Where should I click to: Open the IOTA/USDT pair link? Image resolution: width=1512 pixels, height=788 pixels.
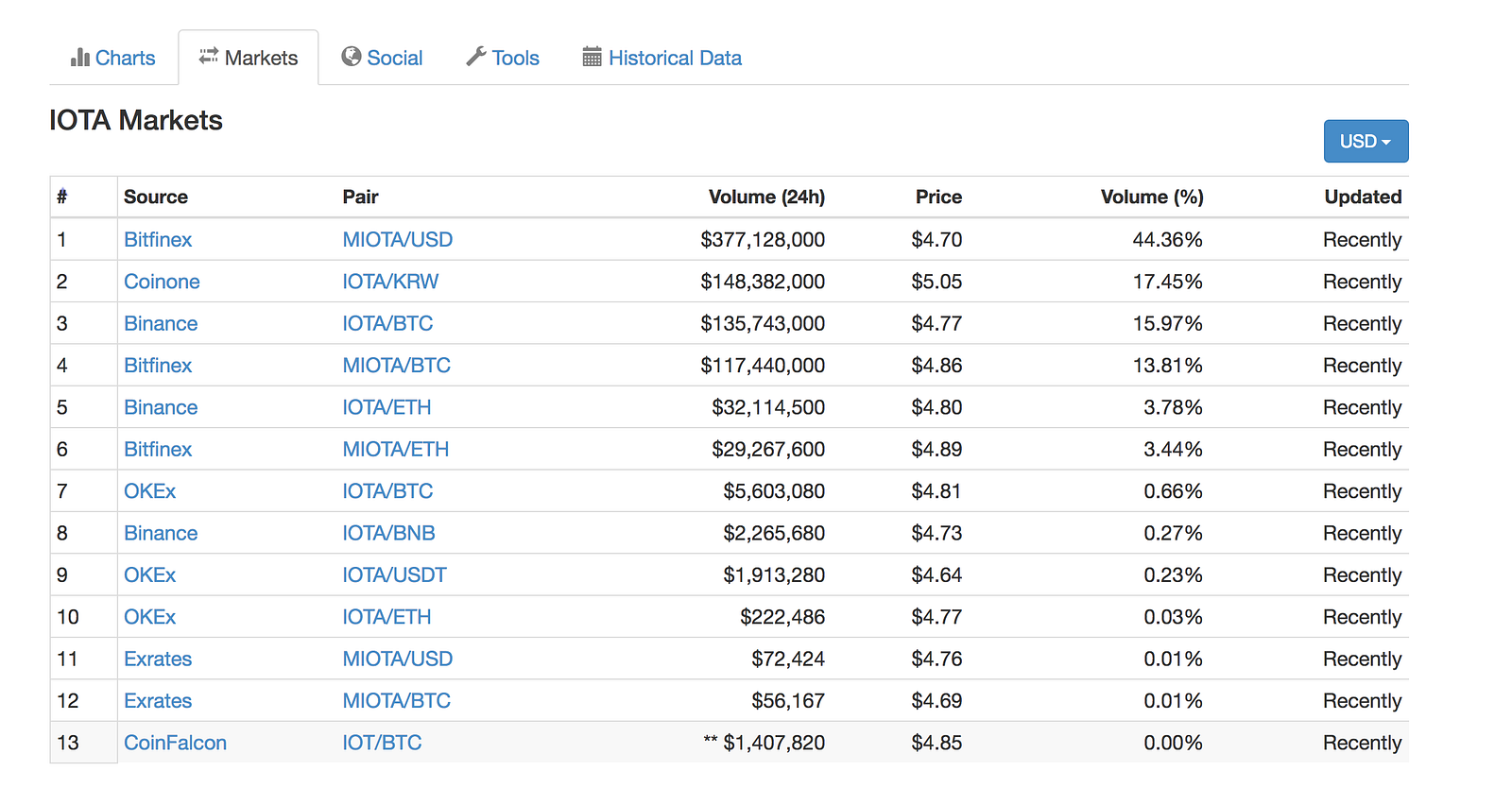pyautogui.click(x=395, y=574)
